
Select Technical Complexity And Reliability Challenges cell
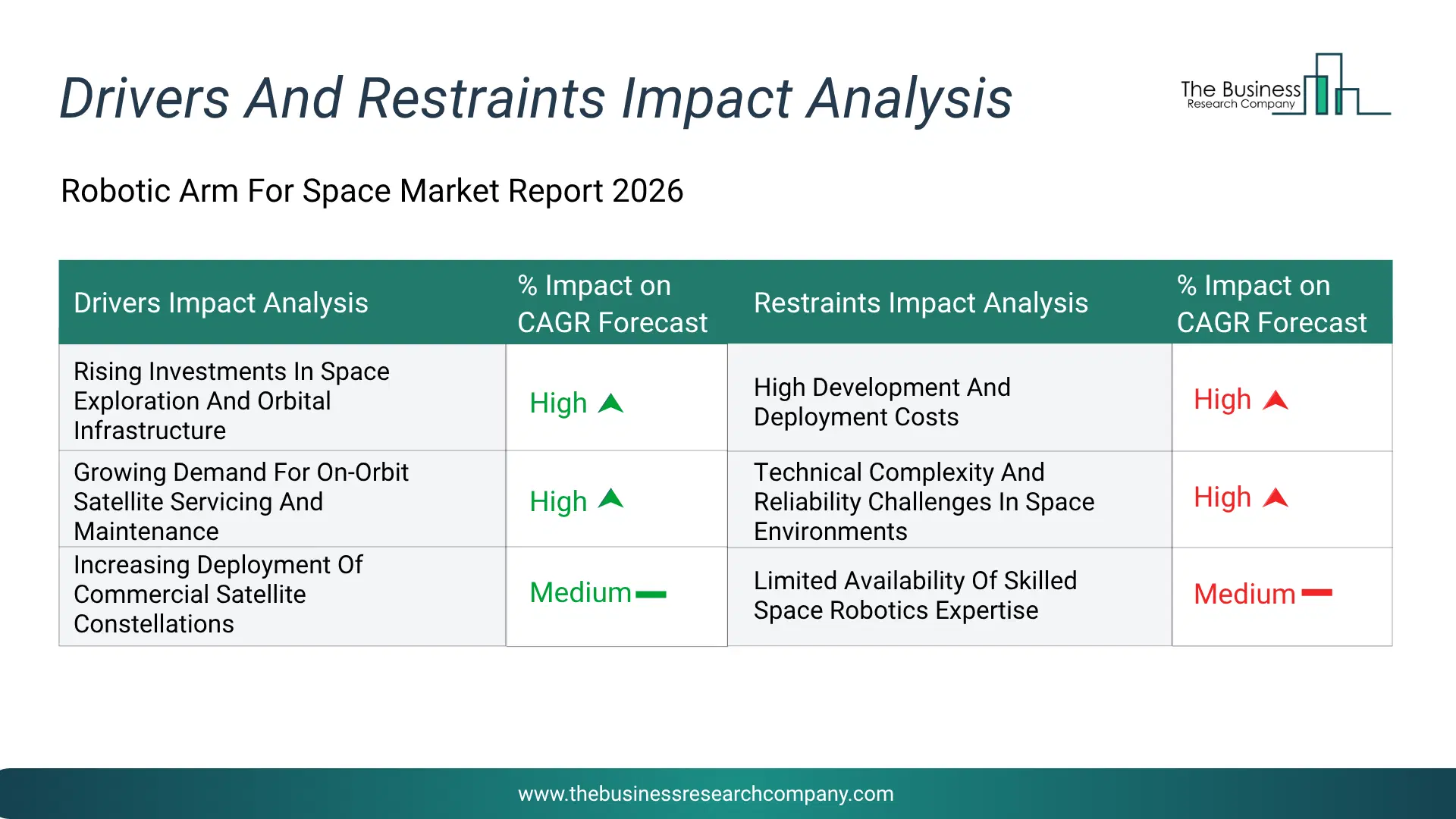click(949, 500)
